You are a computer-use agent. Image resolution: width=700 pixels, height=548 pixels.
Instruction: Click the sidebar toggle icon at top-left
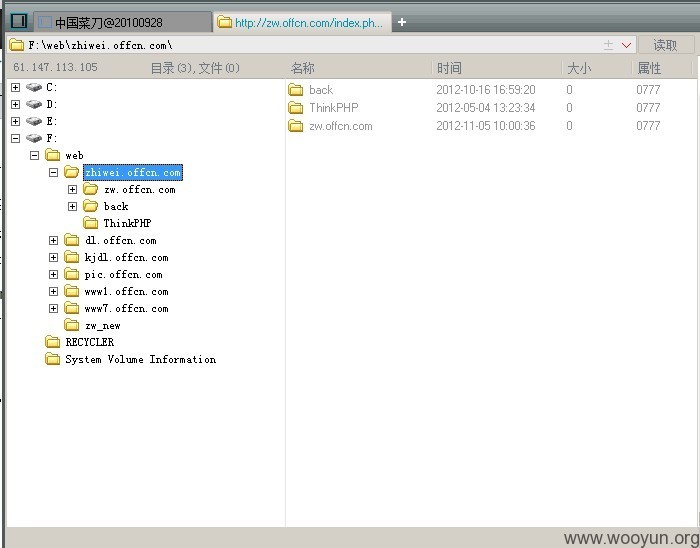point(19,21)
